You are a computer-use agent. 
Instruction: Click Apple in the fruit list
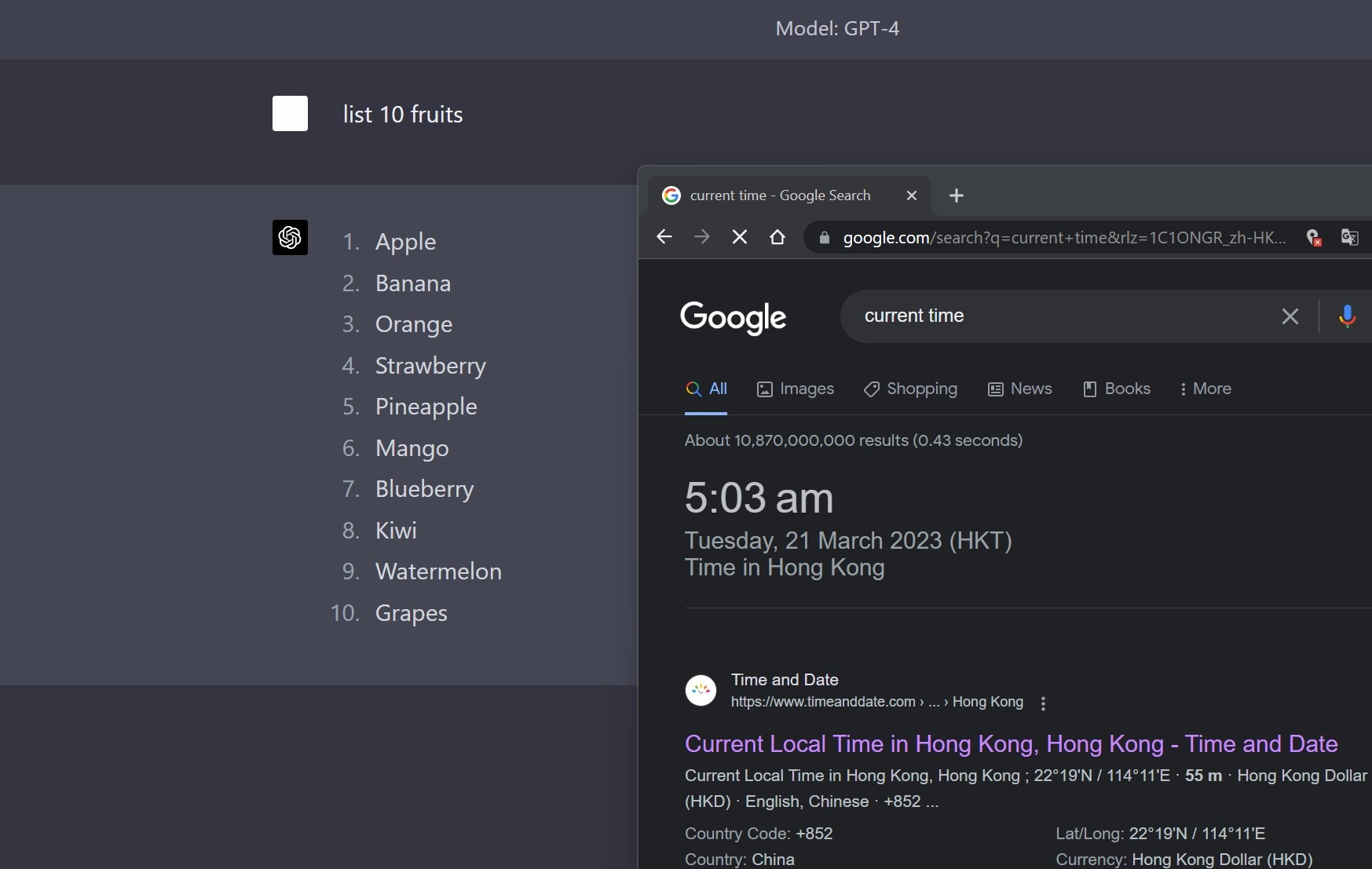click(405, 242)
